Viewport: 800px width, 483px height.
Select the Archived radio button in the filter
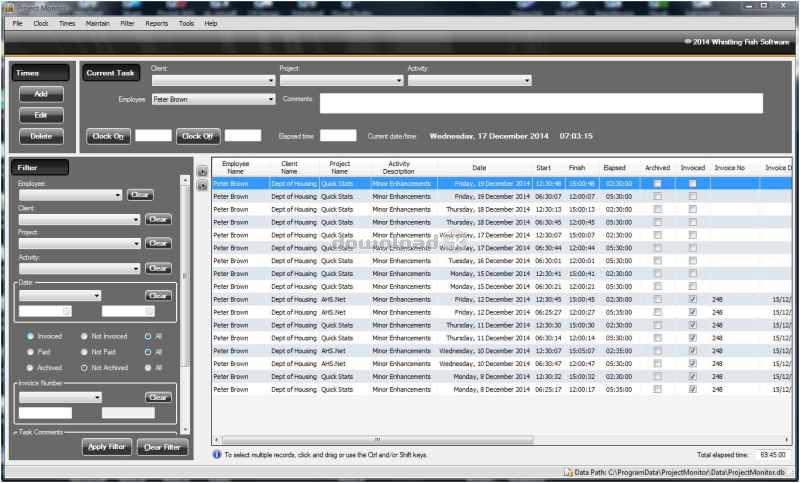[31, 368]
